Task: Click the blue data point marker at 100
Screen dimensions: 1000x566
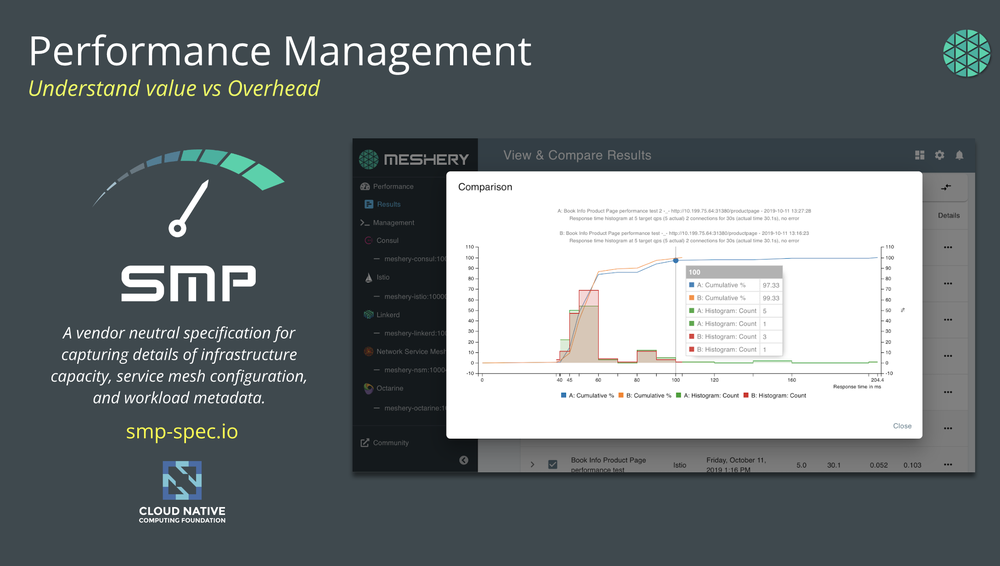Action: point(676,260)
